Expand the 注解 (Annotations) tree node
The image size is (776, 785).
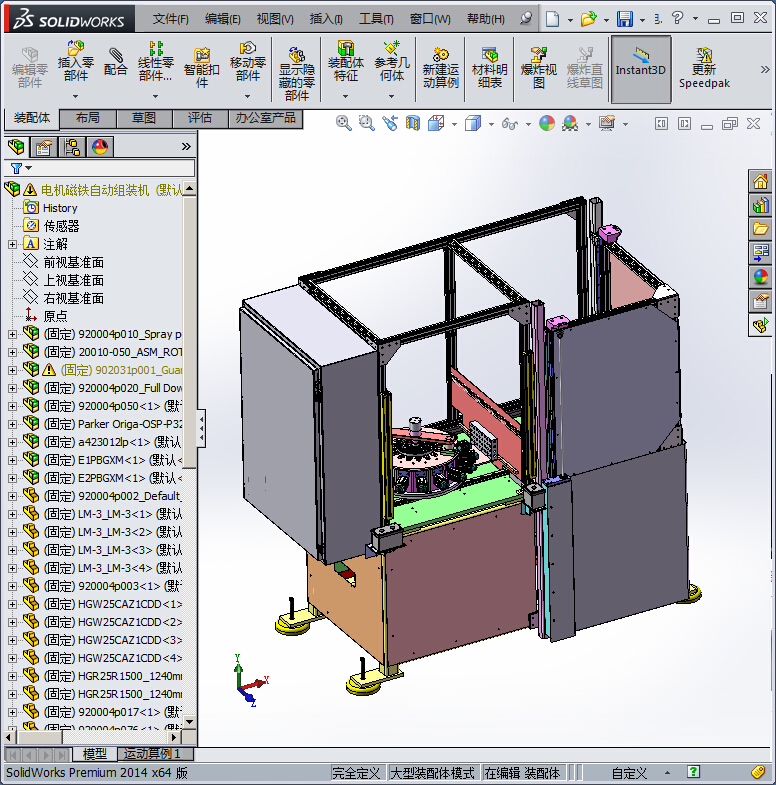point(13,244)
